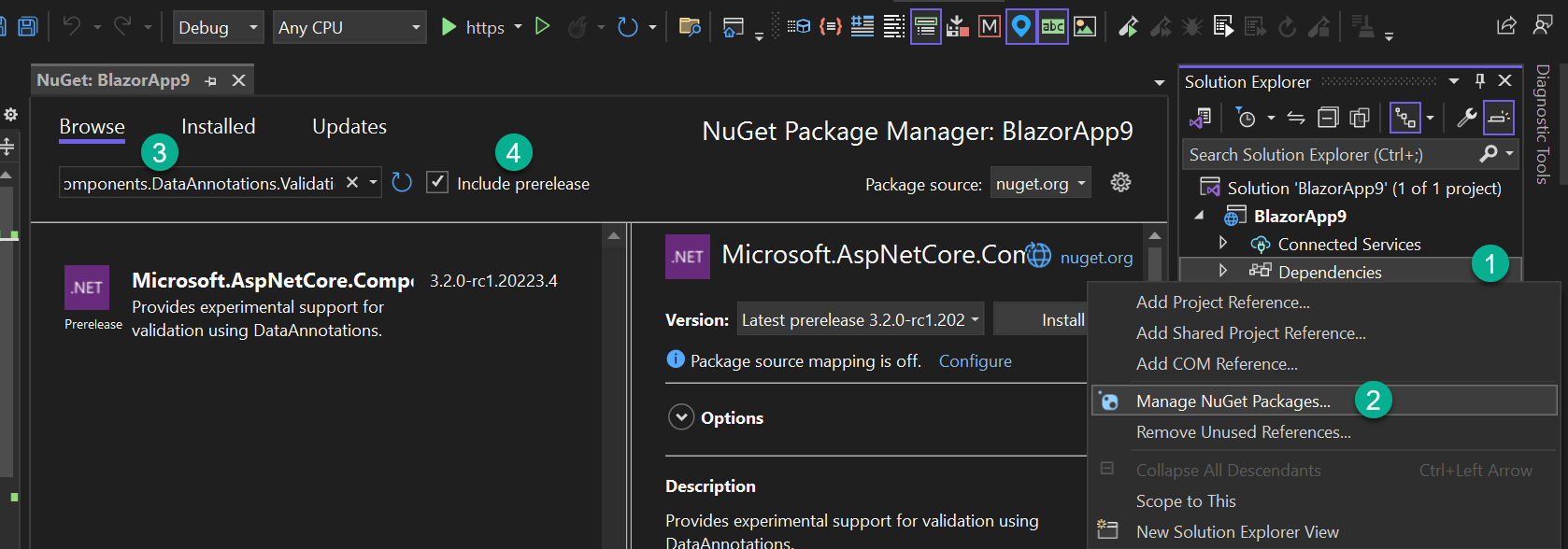Click the Solution Explorer Properties wrench icon
Viewport: 1568px width, 549px height.
tap(1467, 118)
